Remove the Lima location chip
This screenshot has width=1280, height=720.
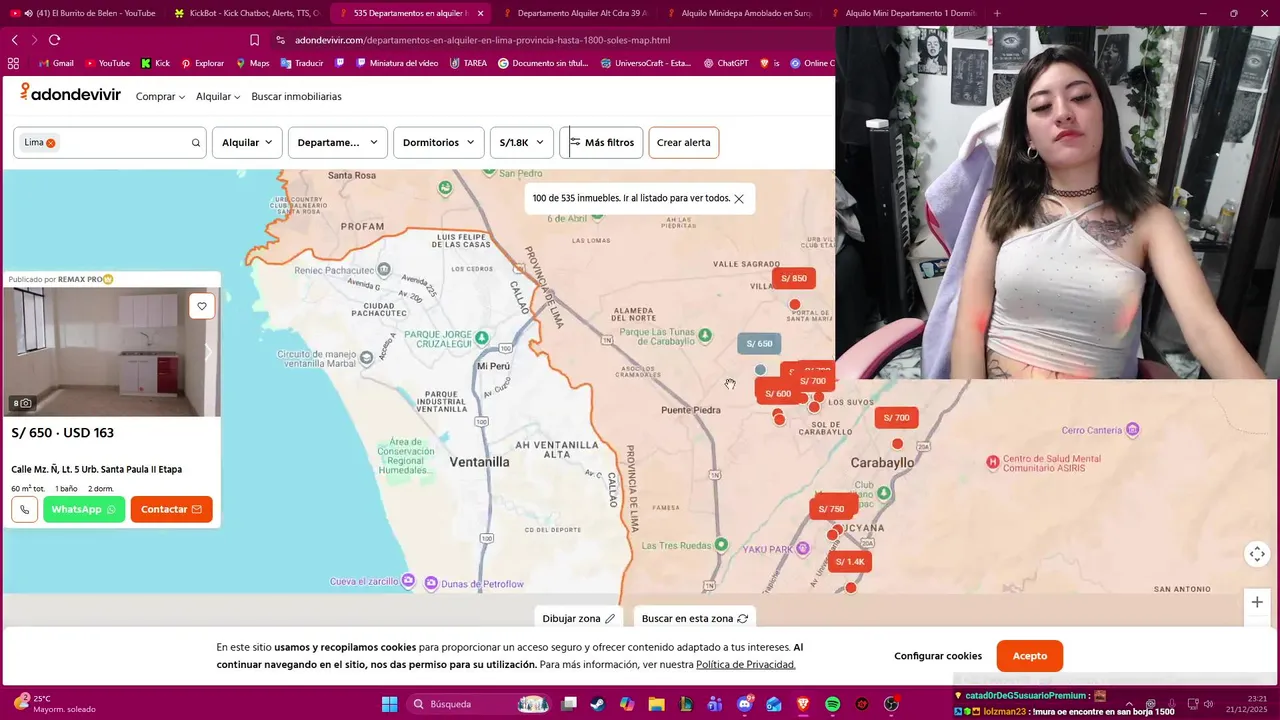pyautogui.click(x=51, y=143)
